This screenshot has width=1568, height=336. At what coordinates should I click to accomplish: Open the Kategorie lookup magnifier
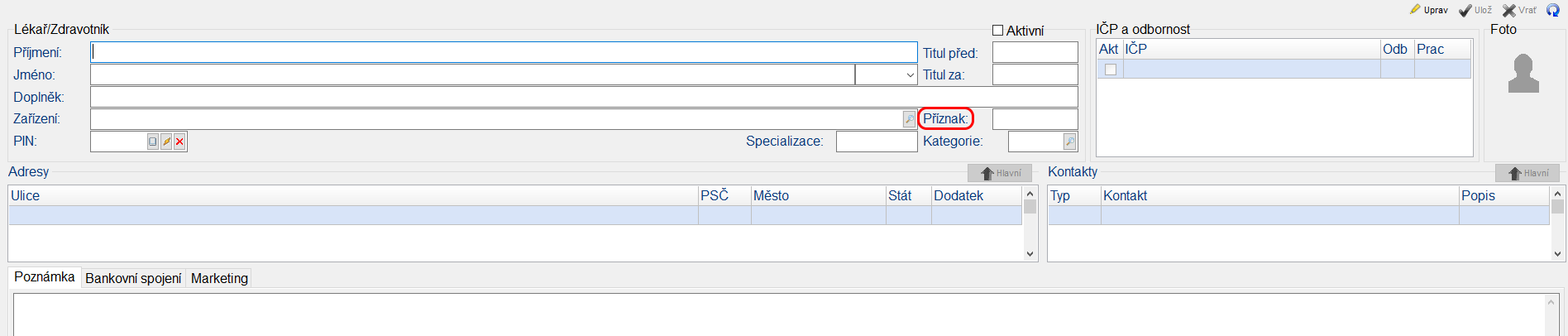1069,142
